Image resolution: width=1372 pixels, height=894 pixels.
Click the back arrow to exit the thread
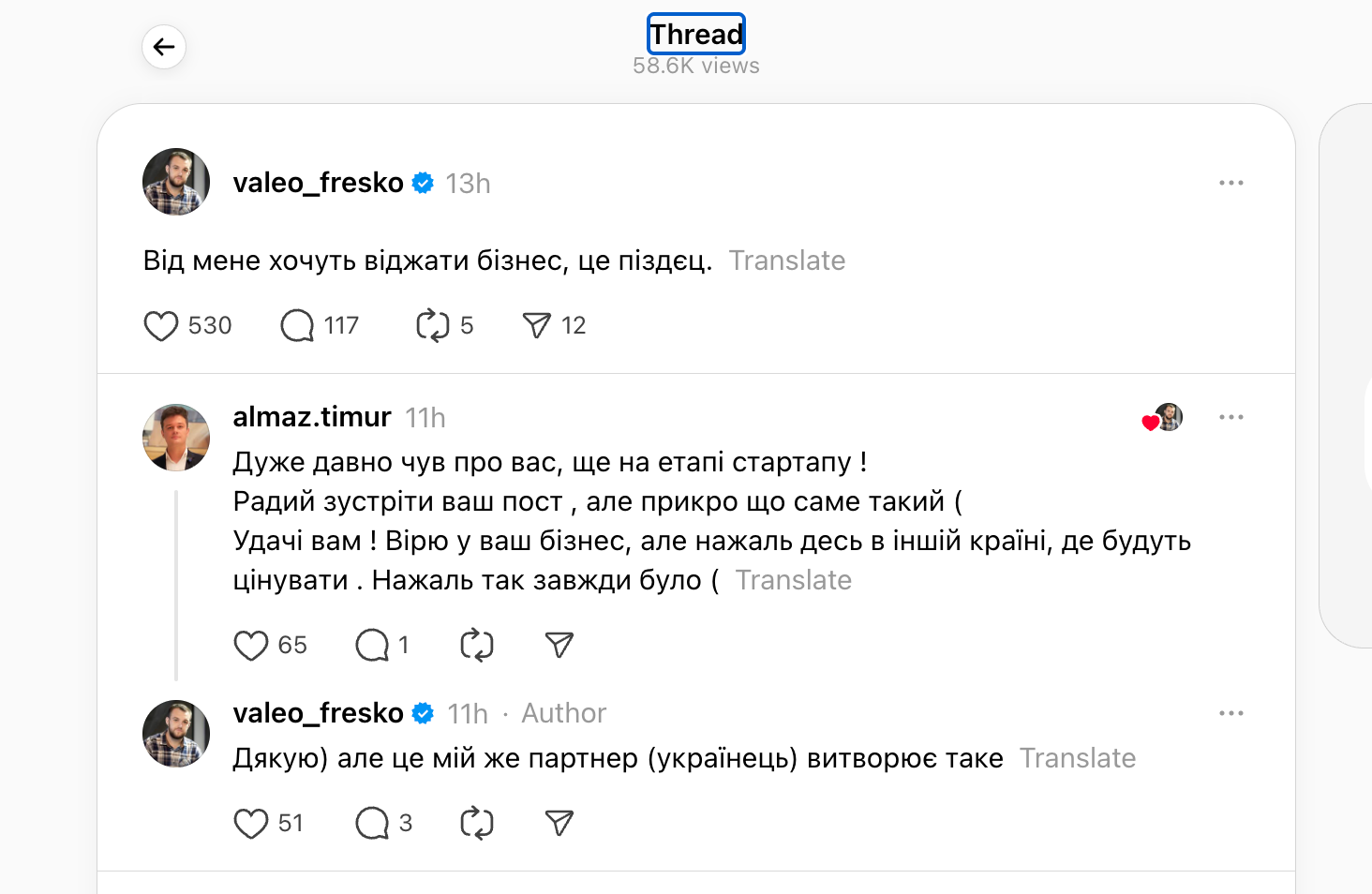click(x=164, y=46)
